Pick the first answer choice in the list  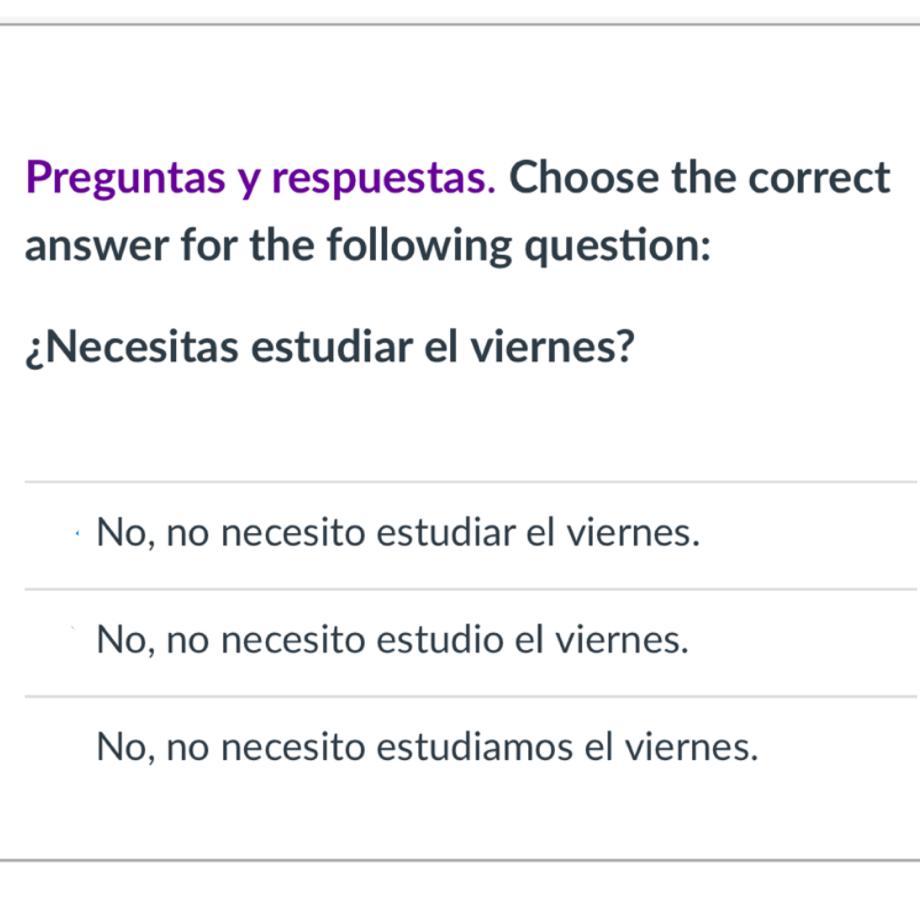(397, 534)
